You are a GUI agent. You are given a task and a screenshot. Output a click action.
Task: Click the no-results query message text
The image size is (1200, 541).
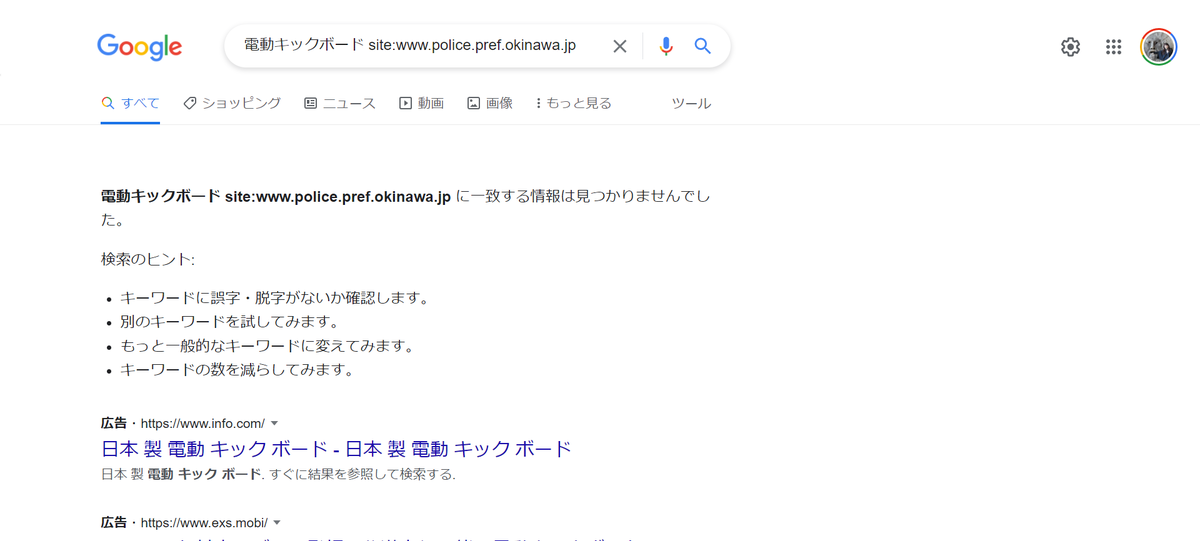pyautogui.click(x=406, y=208)
